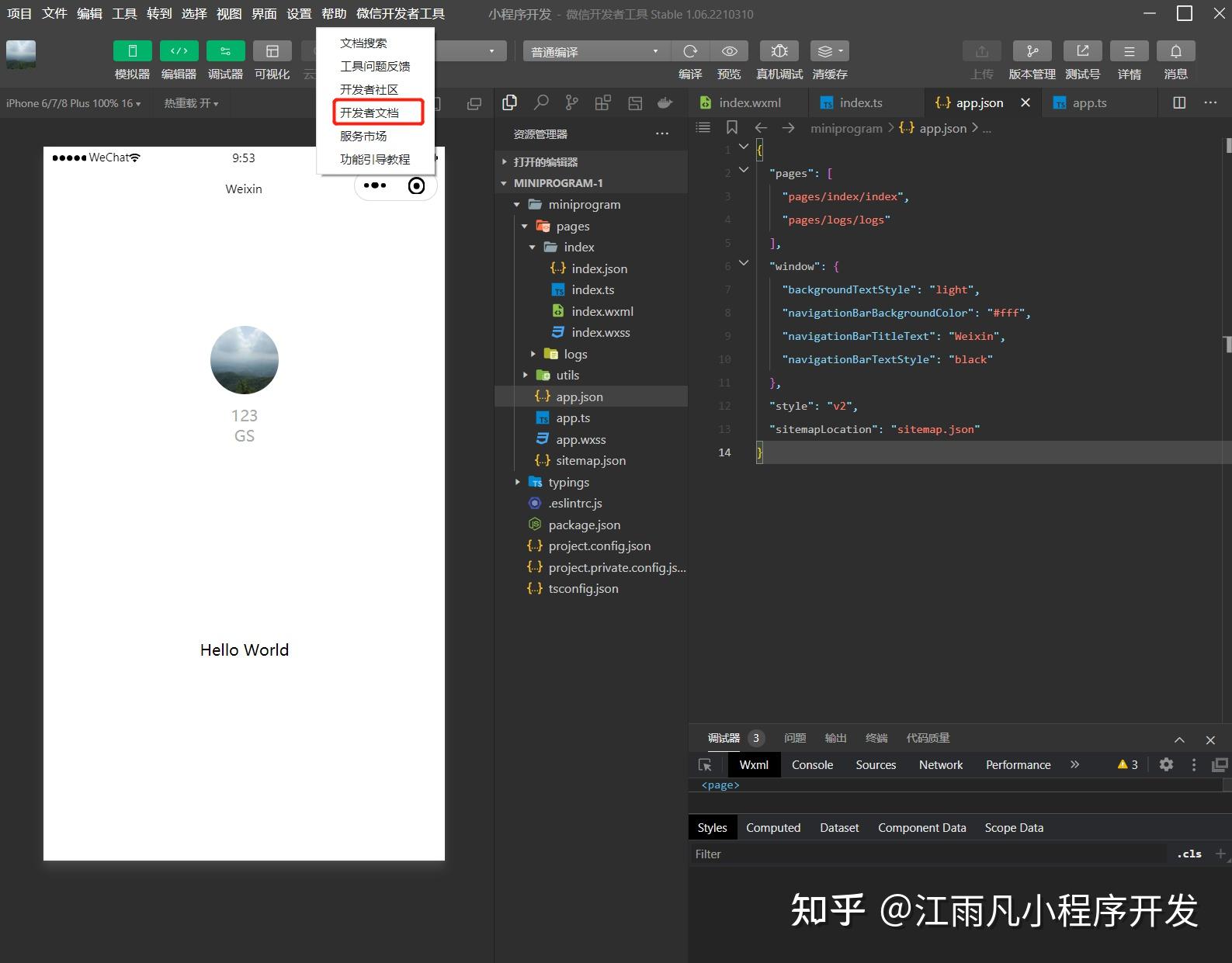Viewport: 1232px width, 963px height.
Task: Open the Computed styles tab
Action: click(x=773, y=828)
